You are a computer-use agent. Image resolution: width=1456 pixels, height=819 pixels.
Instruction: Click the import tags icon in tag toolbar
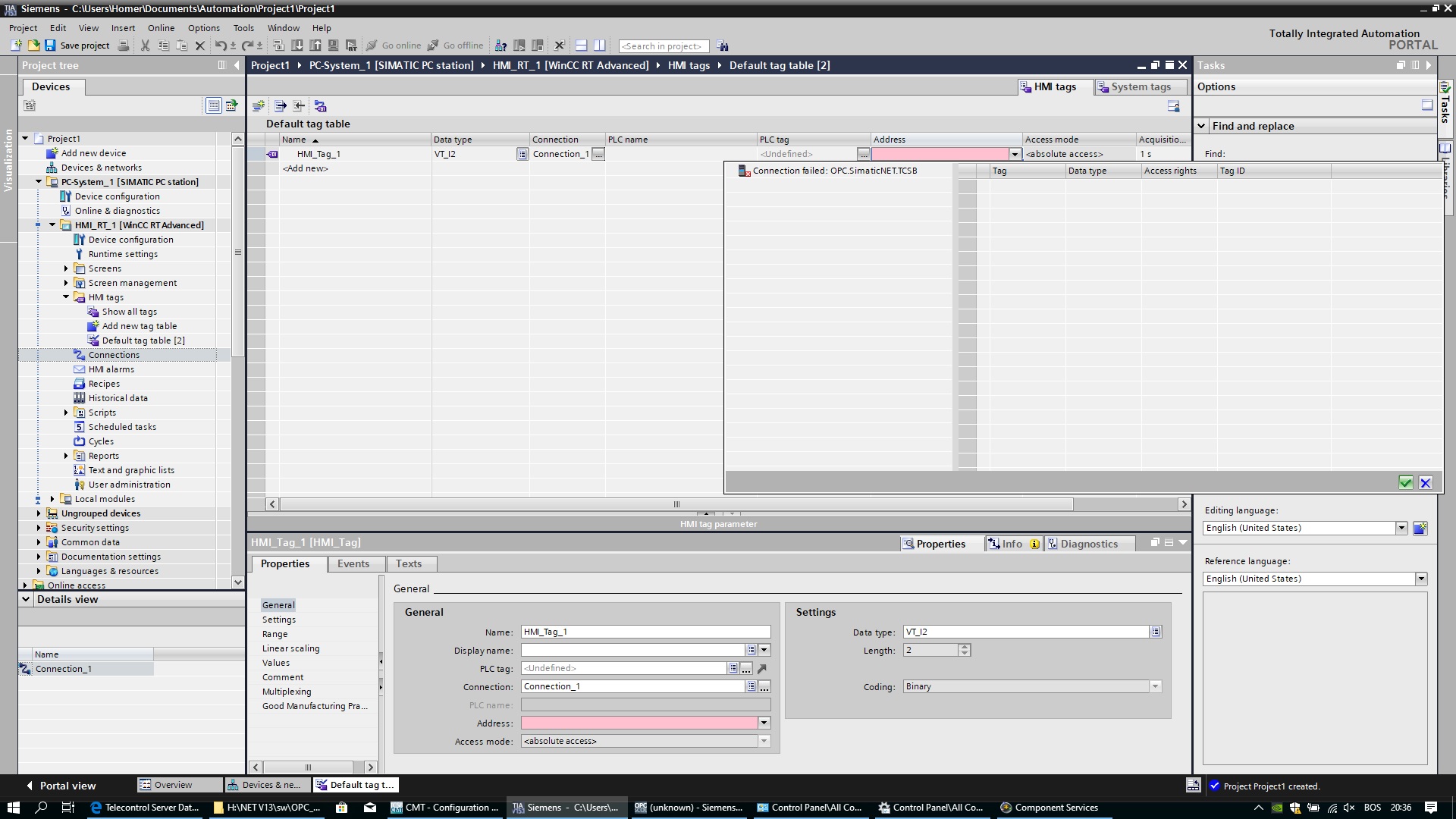pos(299,106)
